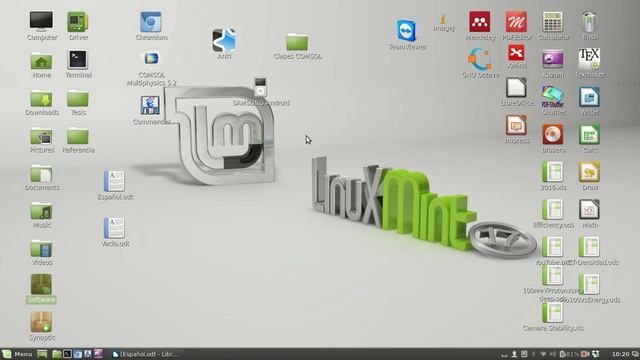The height and width of the screenshot is (360, 640).
Task: Select the NIST-Densidad.ods spreadsheet file
Action: (589, 247)
